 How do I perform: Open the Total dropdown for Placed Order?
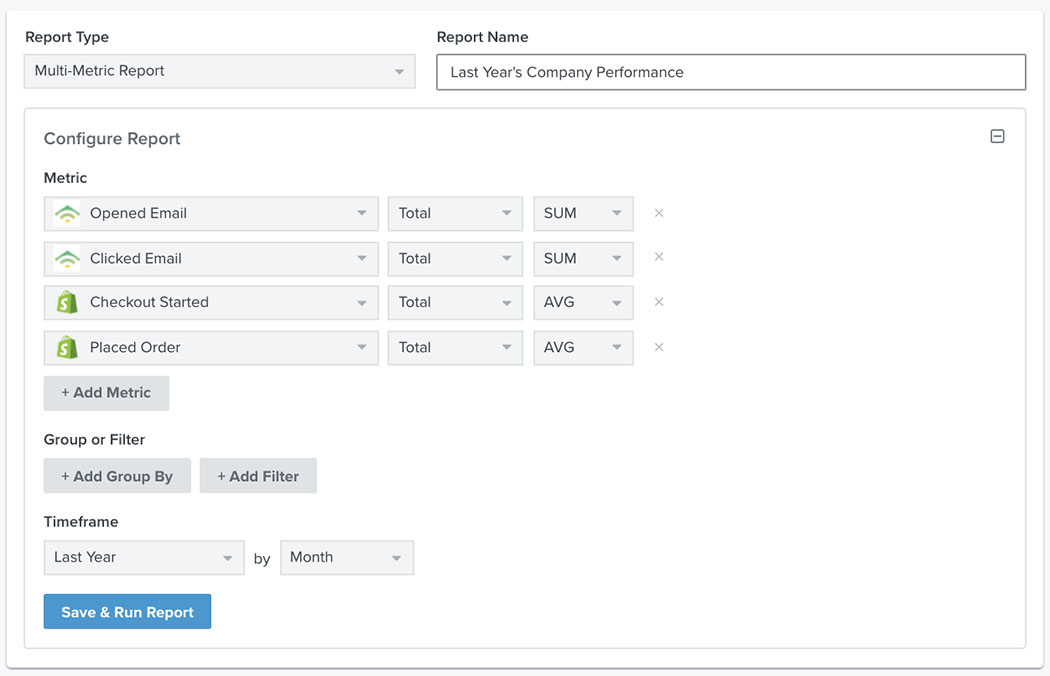(x=455, y=347)
